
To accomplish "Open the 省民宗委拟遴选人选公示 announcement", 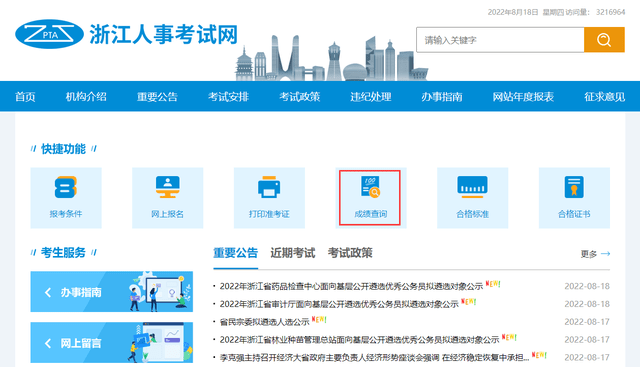I will coord(264,322).
